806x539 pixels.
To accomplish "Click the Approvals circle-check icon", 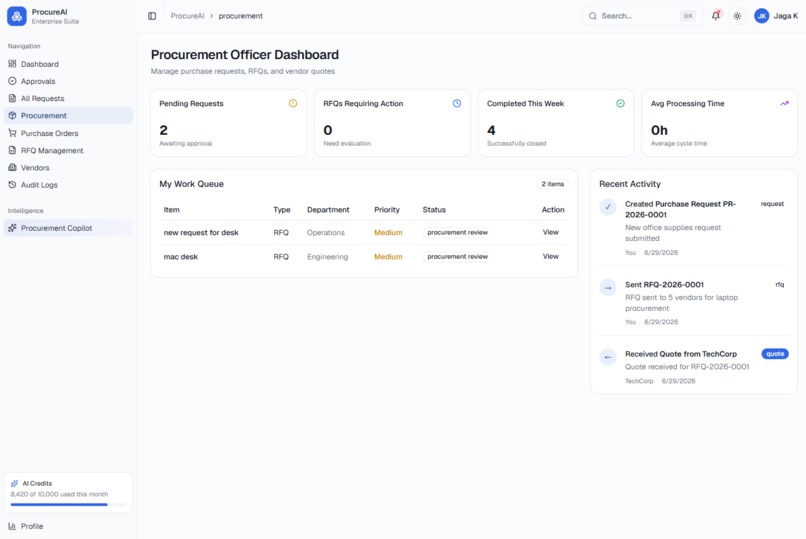I will tap(12, 81).
